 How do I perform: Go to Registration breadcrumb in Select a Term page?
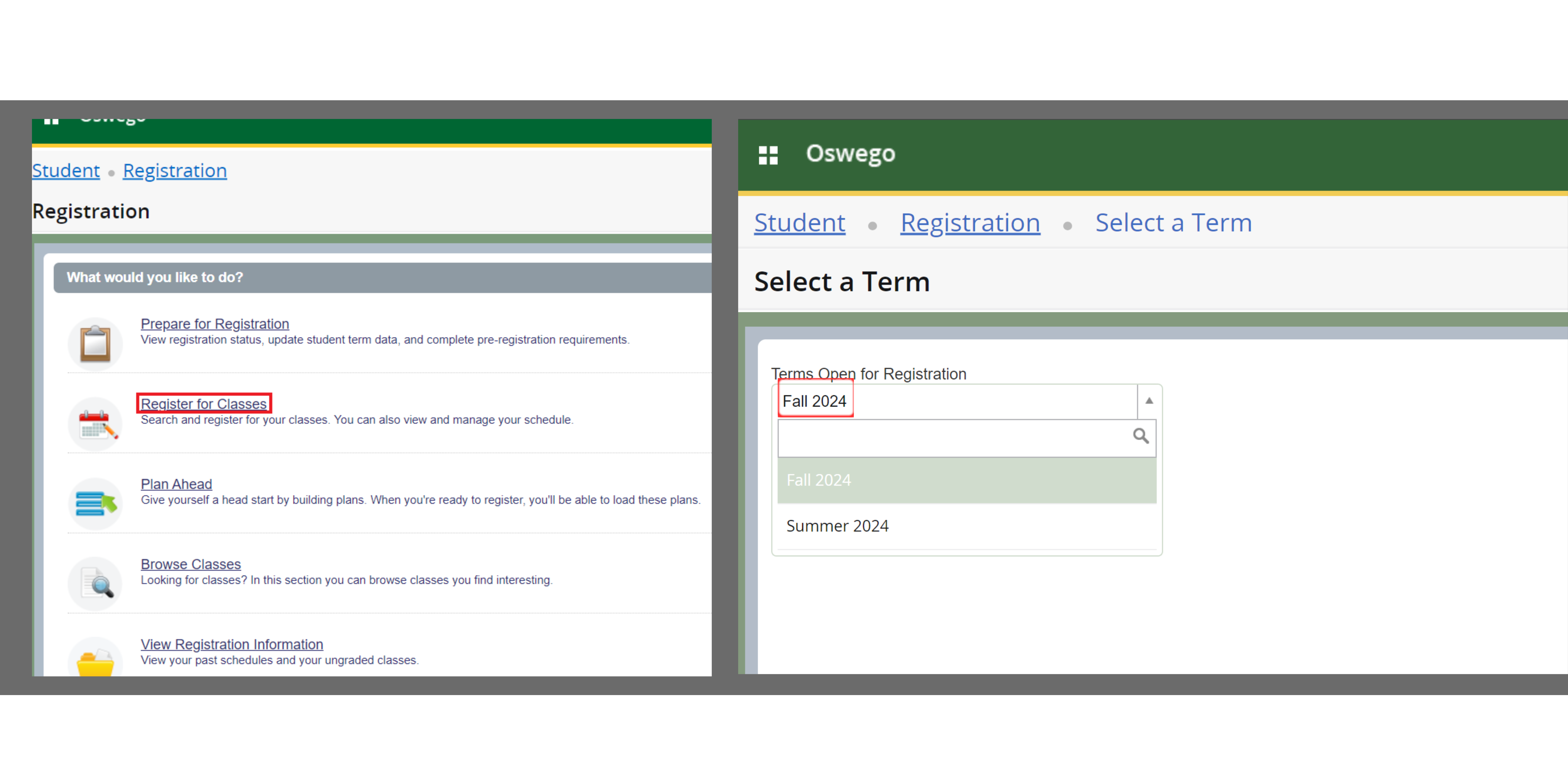(x=970, y=223)
